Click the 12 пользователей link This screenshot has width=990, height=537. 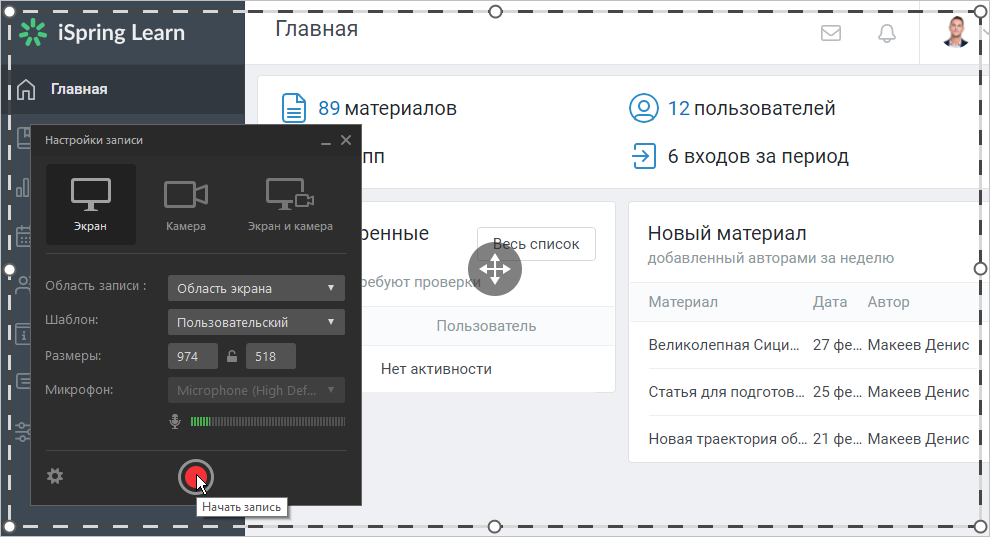(751, 109)
